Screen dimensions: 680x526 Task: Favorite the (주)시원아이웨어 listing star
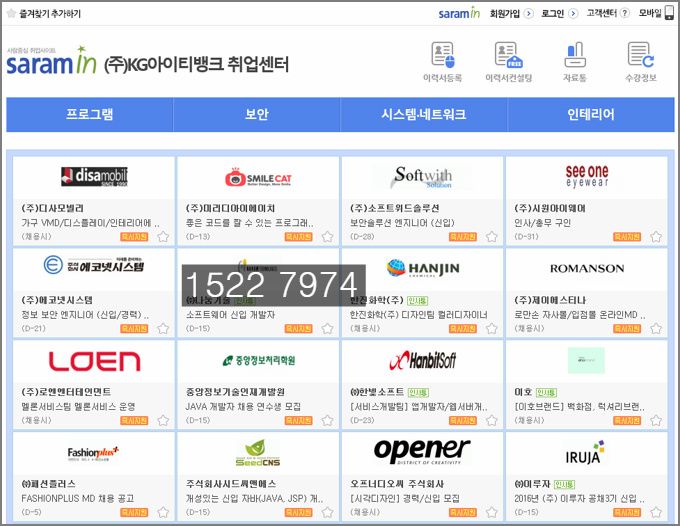click(x=656, y=237)
